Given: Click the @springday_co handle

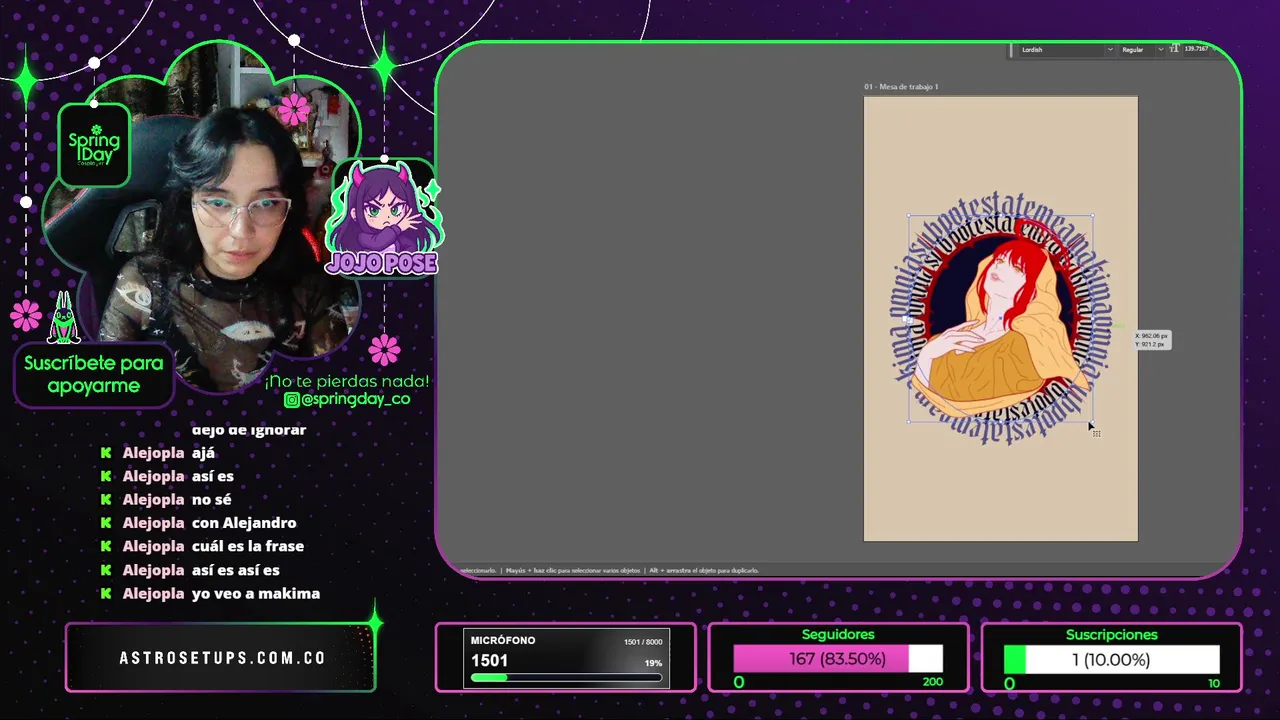Looking at the screenshot, I should (x=355, y=400).
